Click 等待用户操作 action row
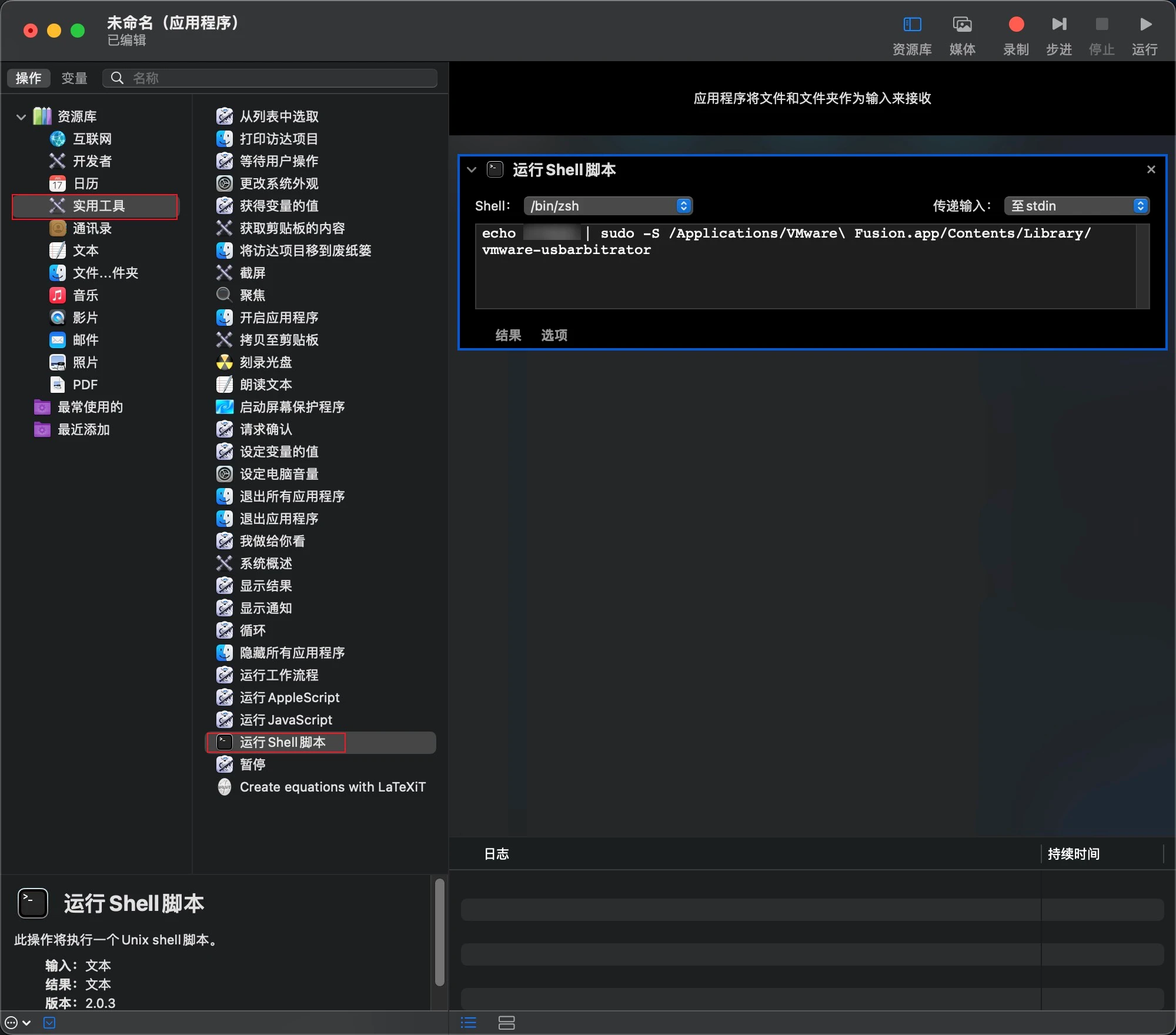 (x=321, y=161)
